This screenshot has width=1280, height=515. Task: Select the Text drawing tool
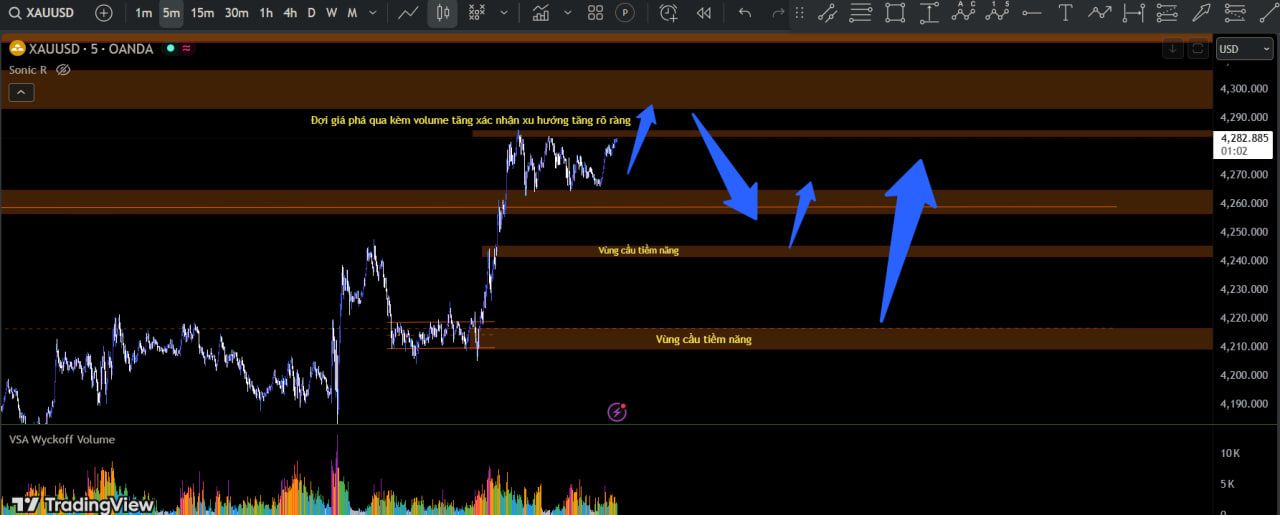1066,13
